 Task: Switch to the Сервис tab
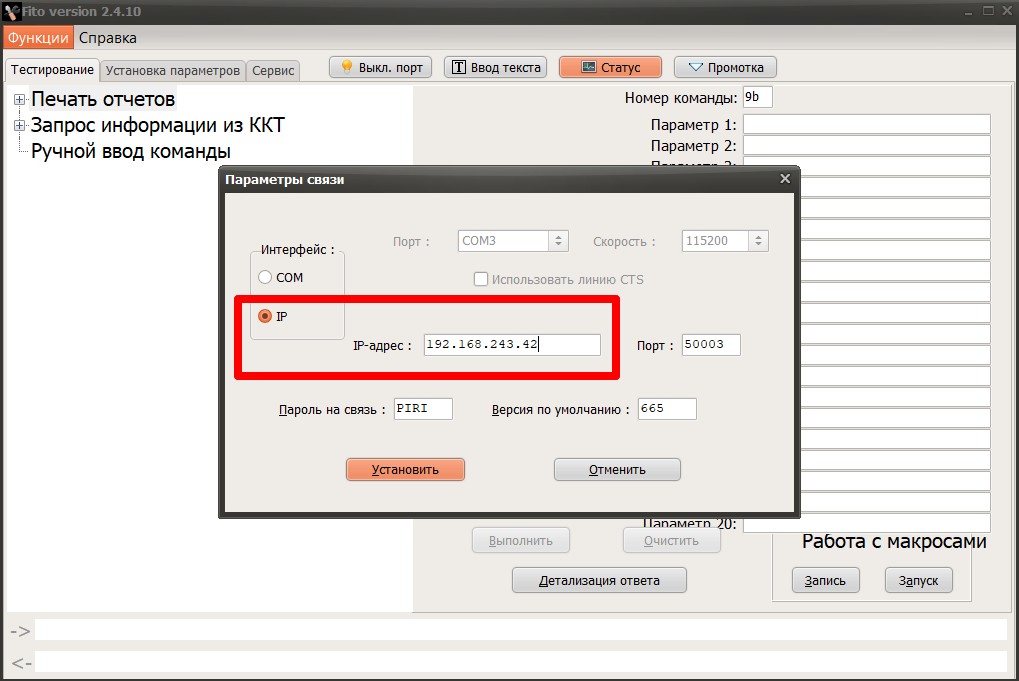(273, 71)
